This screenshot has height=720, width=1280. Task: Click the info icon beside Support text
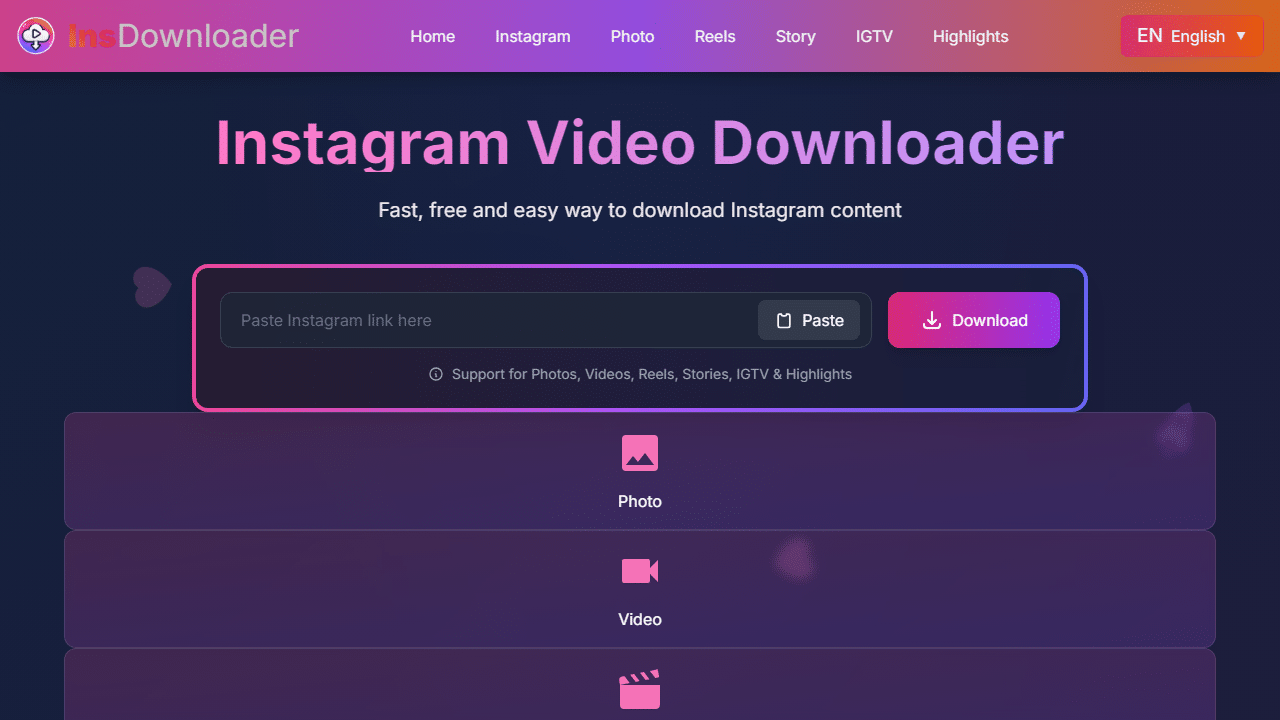tap(436, 374)
